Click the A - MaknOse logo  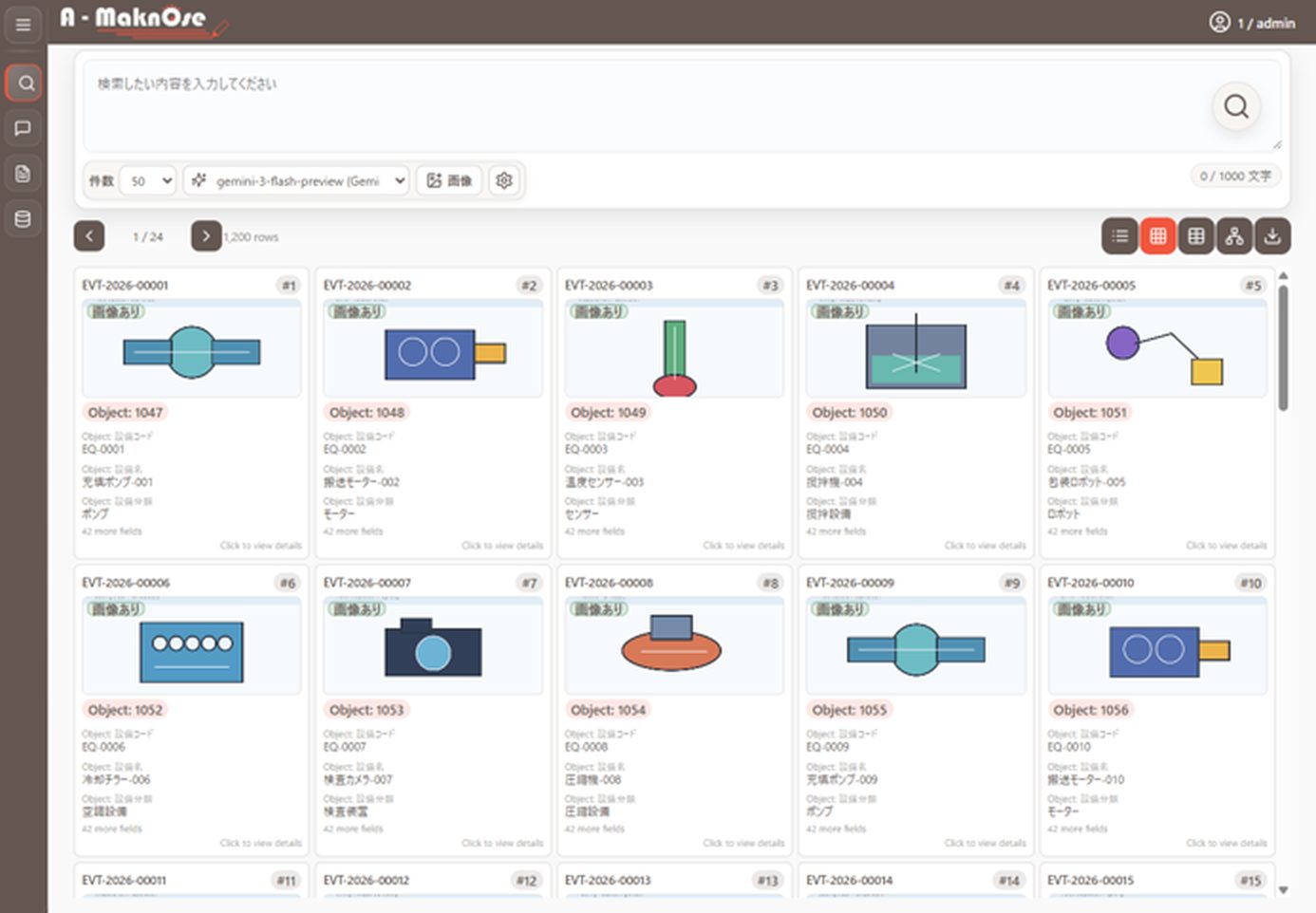(143, 19)
